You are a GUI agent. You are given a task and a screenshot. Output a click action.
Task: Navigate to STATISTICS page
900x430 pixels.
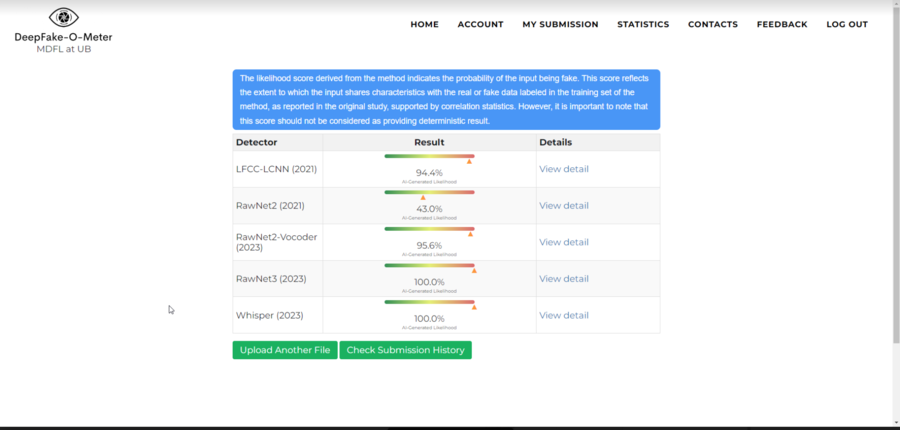[x=643, y=24]
